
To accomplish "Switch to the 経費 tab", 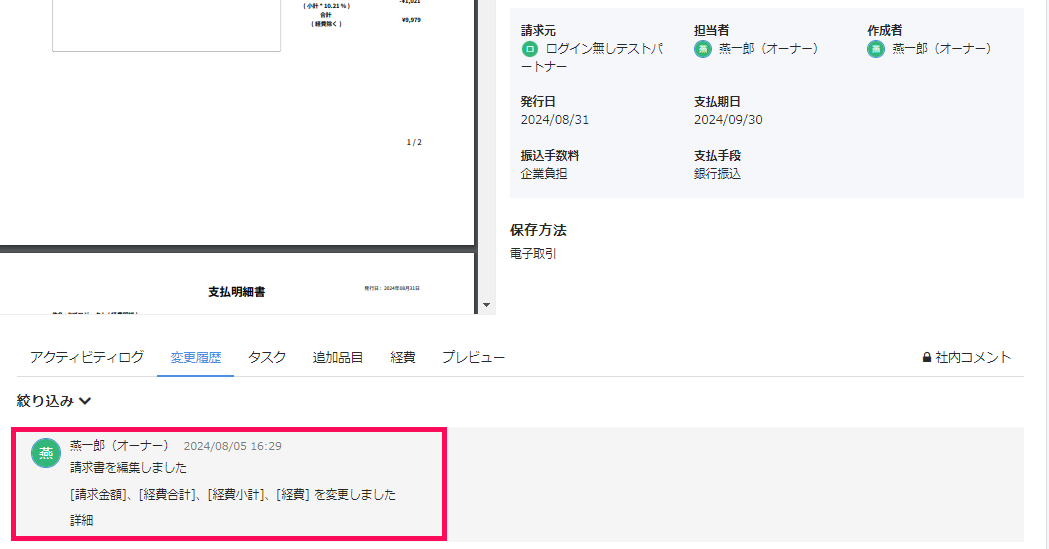I will tap(403, 358).
